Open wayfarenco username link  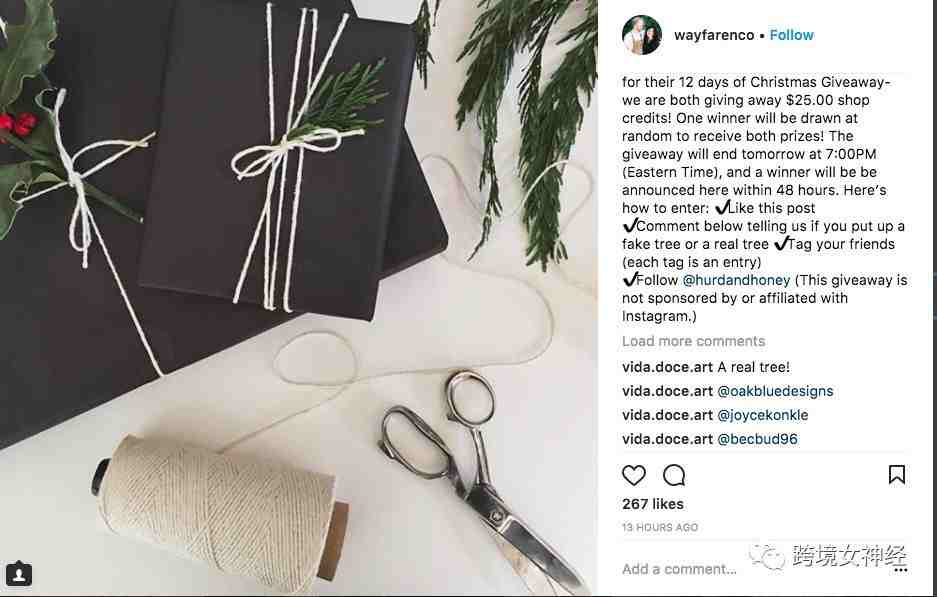coord(714,35)
